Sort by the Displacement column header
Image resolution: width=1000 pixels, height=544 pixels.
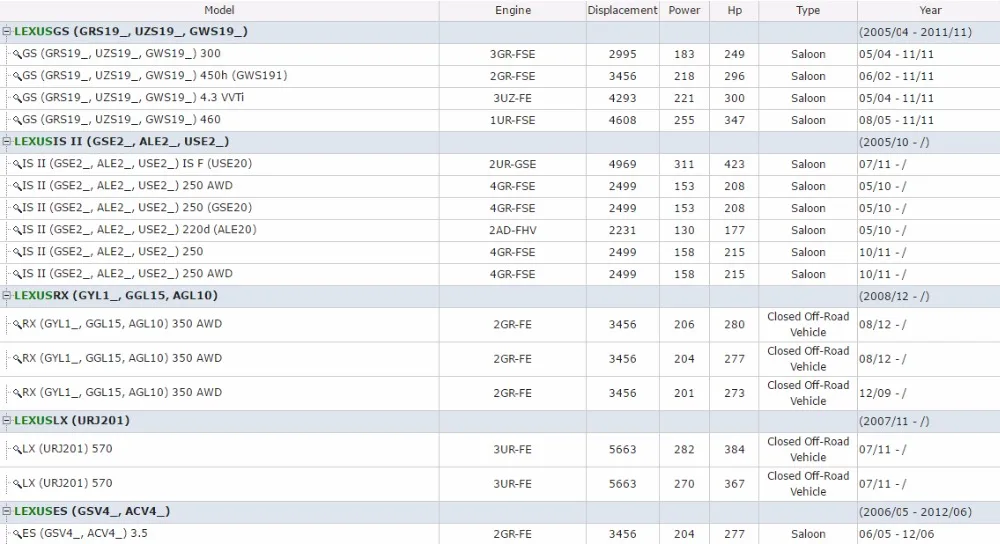coord(622,10)
